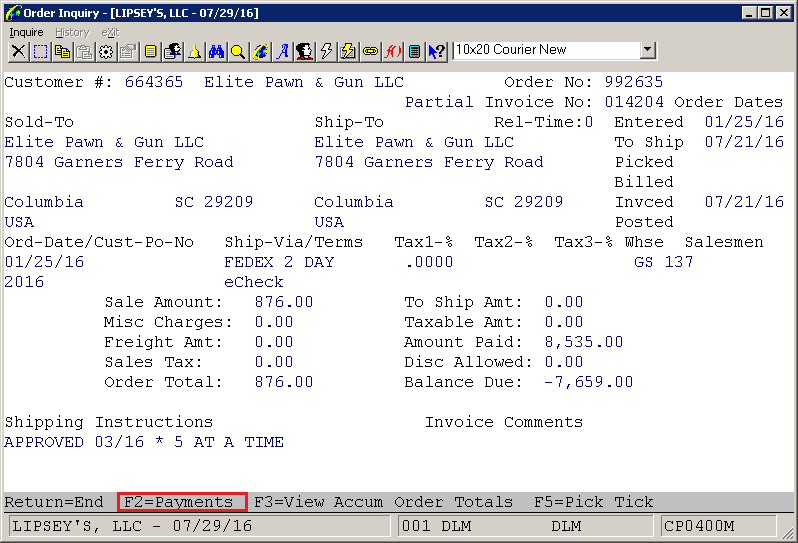Click Sale Amount value 876.00

[x=283, y=302]
